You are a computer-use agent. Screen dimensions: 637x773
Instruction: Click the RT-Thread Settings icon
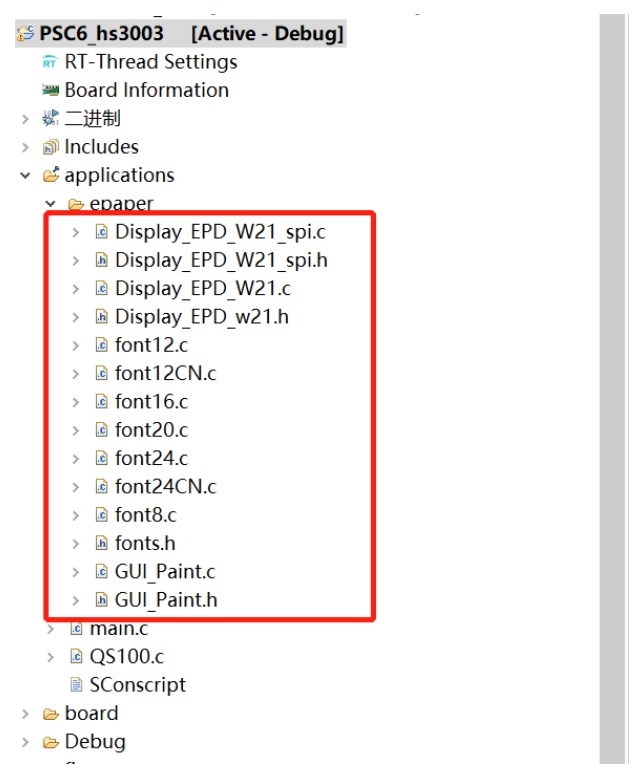pyautogui.click(x=50, y=62)
